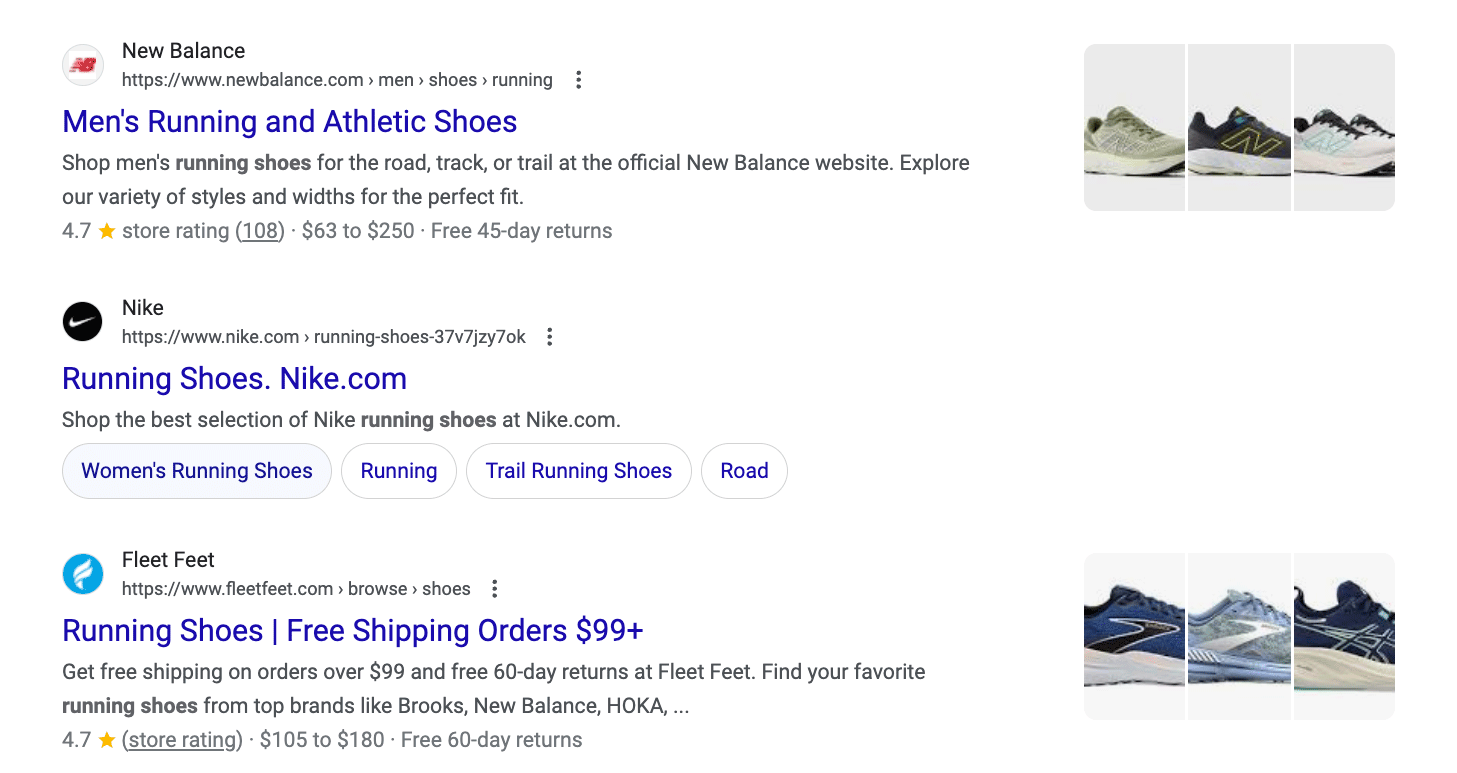Screen dimensions: 1457x773
Task: Open the three-dot menu on the Fleet Feet result
Action: (x=495, y=589)
